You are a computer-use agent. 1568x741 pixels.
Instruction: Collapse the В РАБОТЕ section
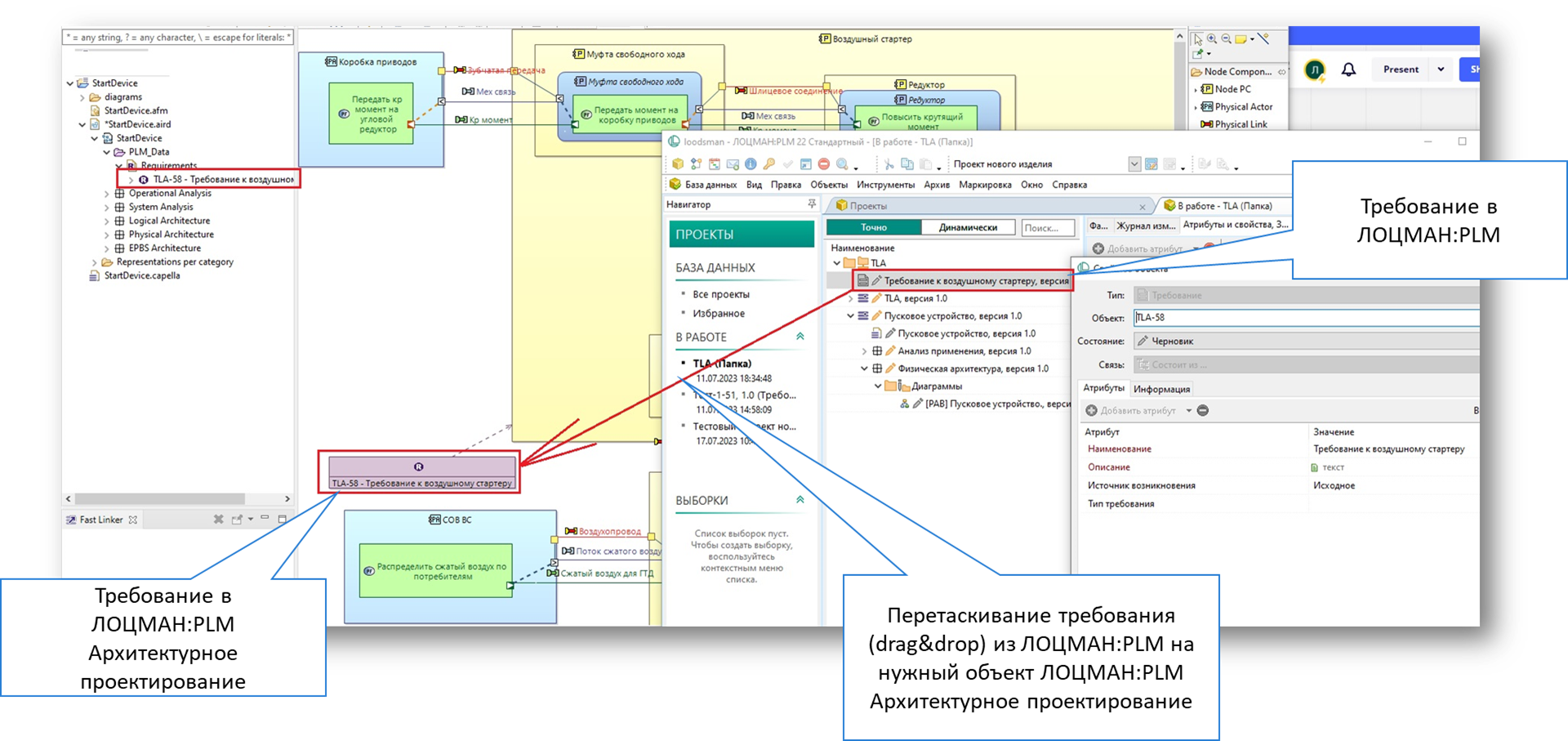click(800, 337)
